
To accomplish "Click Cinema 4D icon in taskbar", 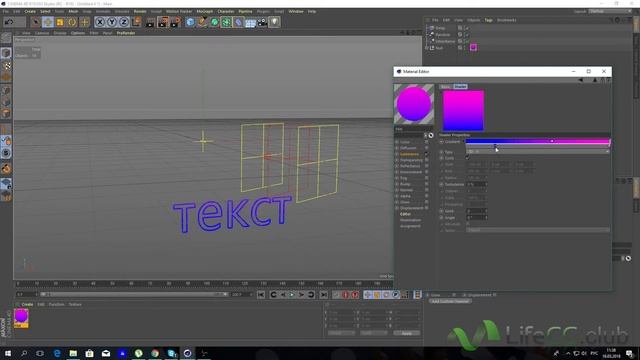I will pos(187,353).
